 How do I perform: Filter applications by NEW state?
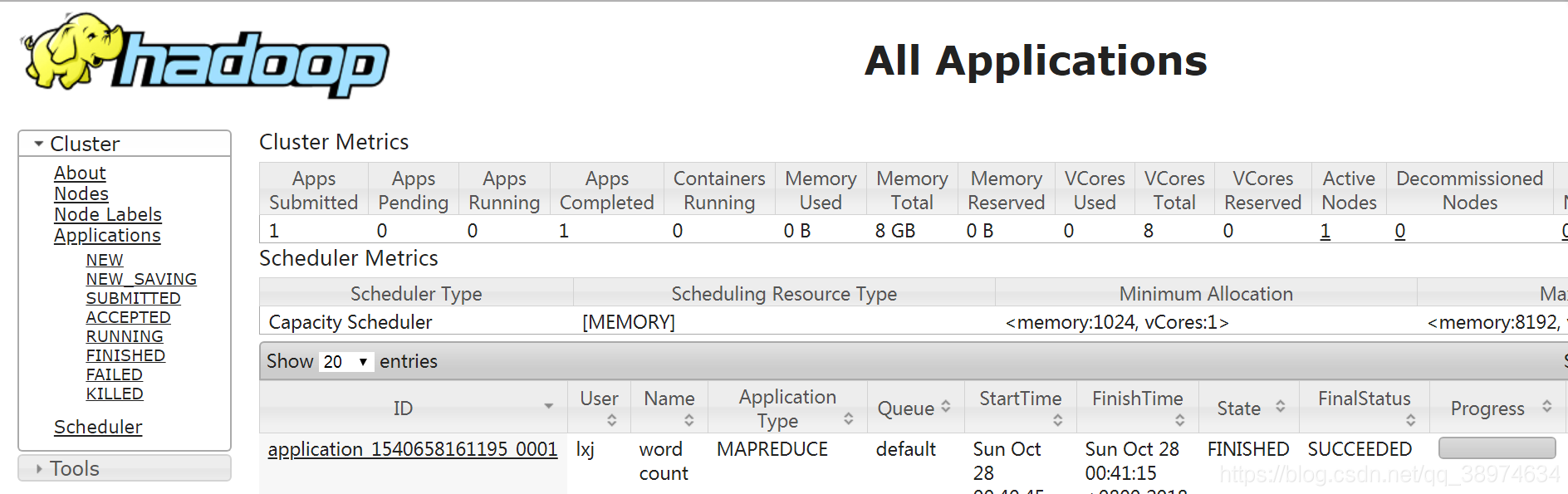[105, 260]
